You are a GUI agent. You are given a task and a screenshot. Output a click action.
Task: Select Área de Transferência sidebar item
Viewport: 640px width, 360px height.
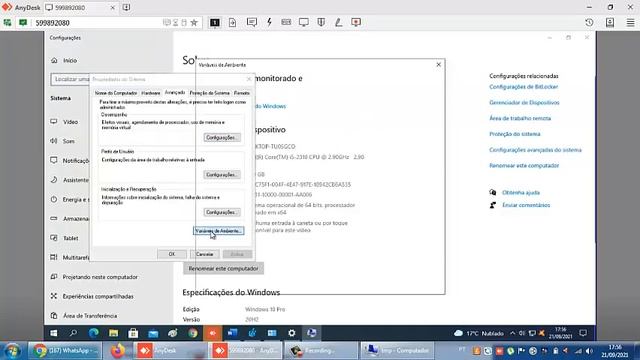click(x=90, y=316)
